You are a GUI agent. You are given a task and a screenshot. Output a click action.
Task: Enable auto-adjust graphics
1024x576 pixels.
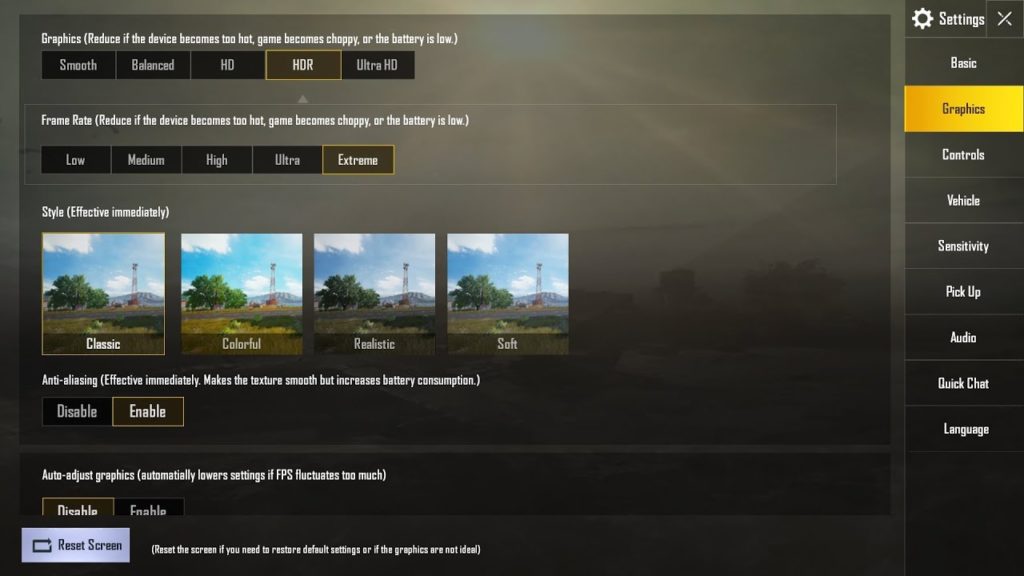[x=148, y=507]
